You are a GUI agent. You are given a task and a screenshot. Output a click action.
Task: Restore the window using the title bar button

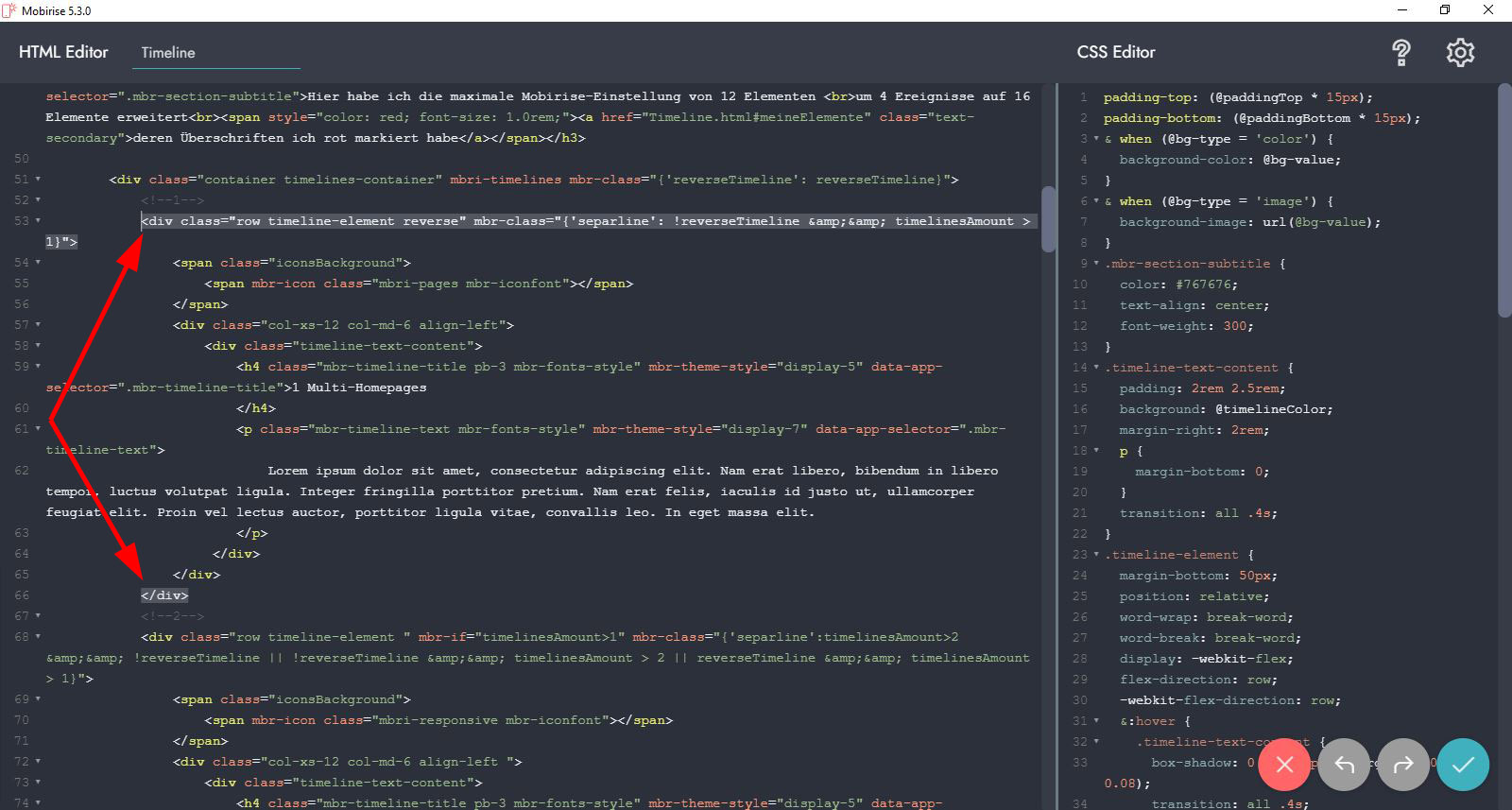pos(1445,10)
